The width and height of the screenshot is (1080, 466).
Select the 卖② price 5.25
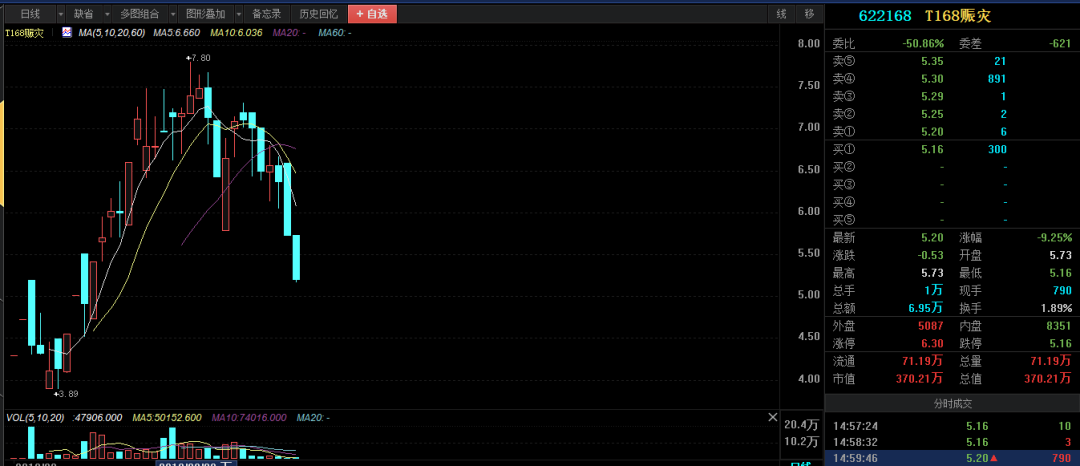(932, 114)
